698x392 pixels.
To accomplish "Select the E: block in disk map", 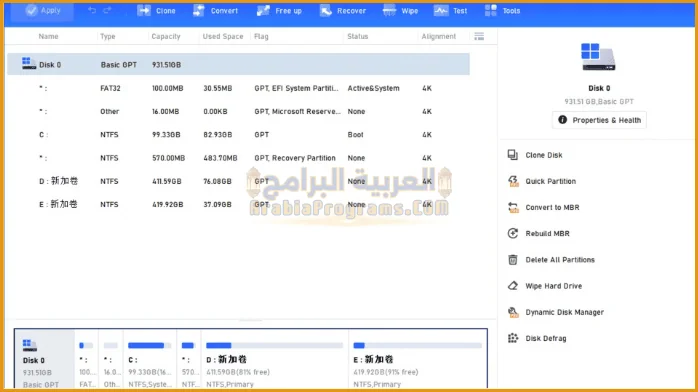I will 418,360.
